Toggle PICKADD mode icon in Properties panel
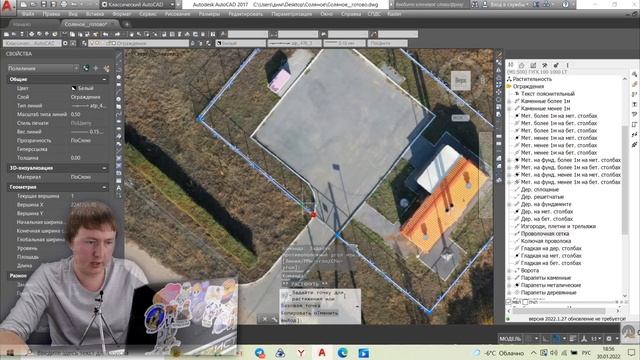Viewport: 640px width, 360px height. click(x=86, y=68)
